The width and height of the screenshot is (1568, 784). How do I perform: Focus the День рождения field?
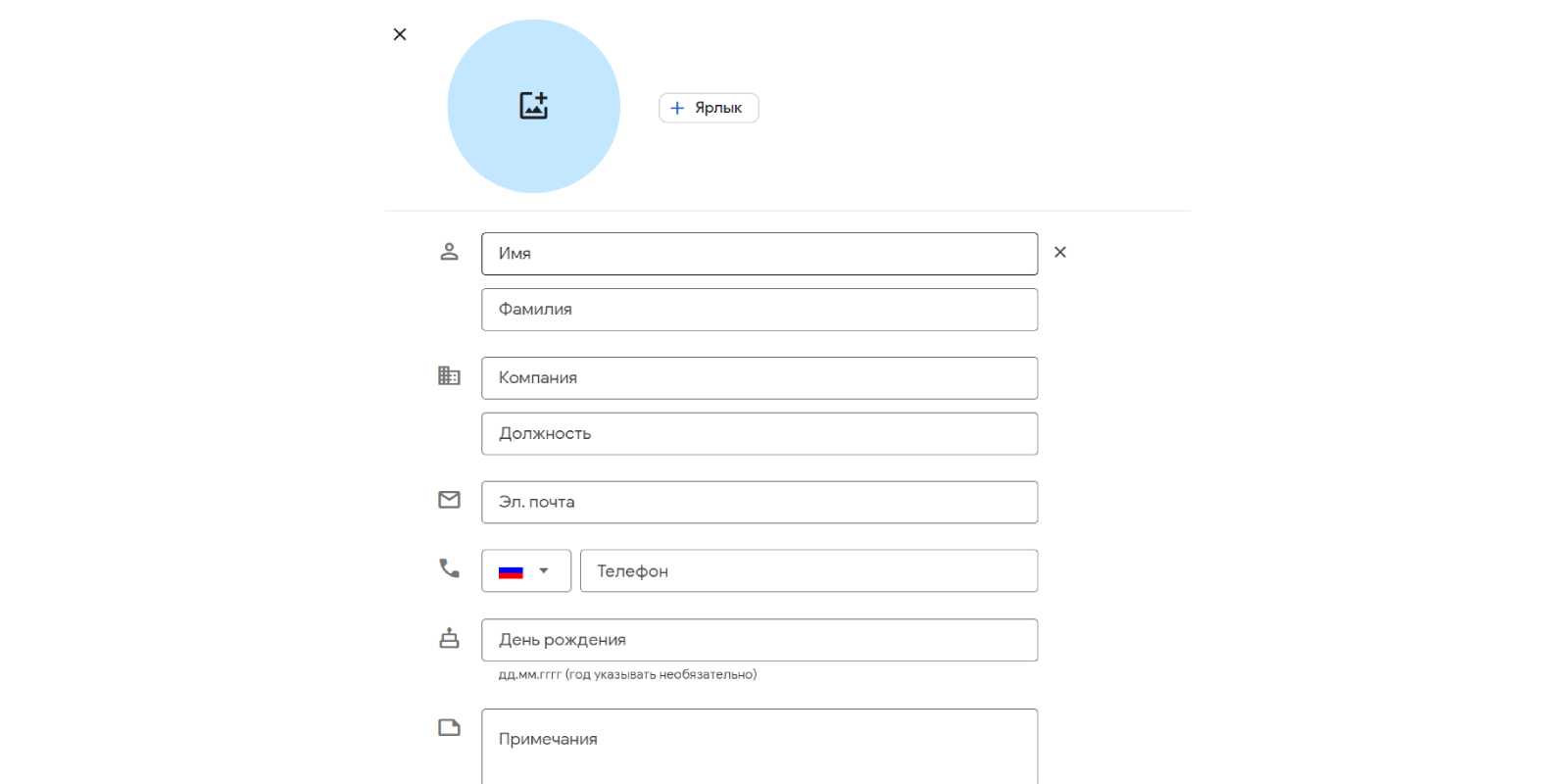click(x=759, y=640)
